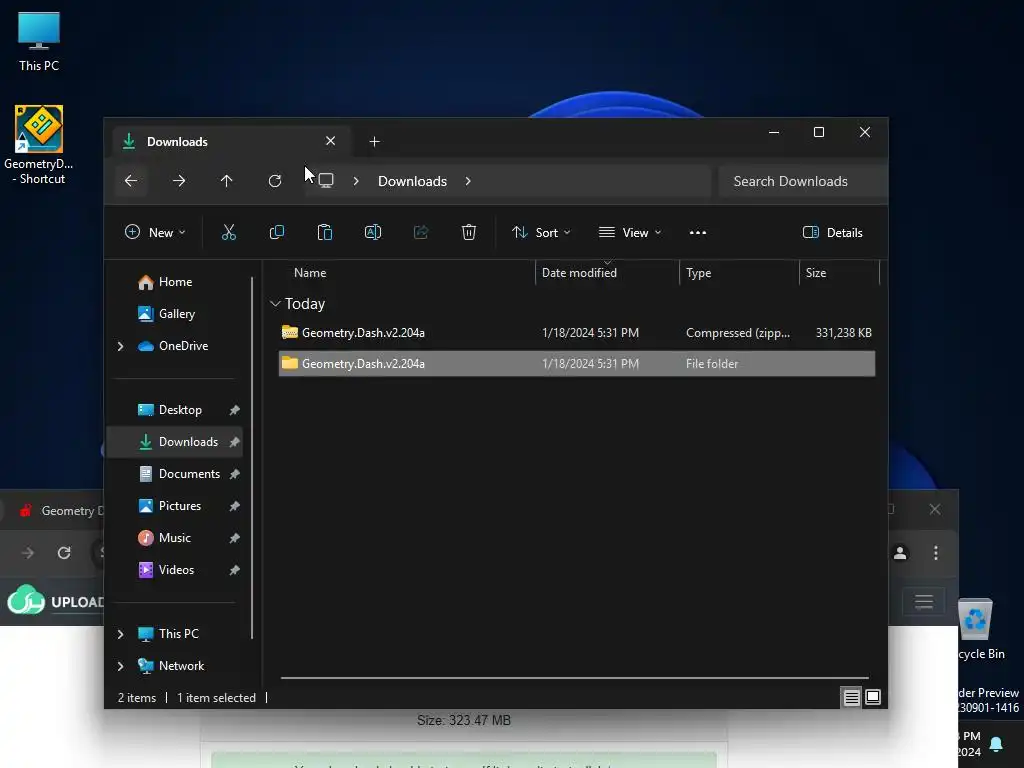Sort by Date modified column header

pyautogui.click(x=579, y=273)
